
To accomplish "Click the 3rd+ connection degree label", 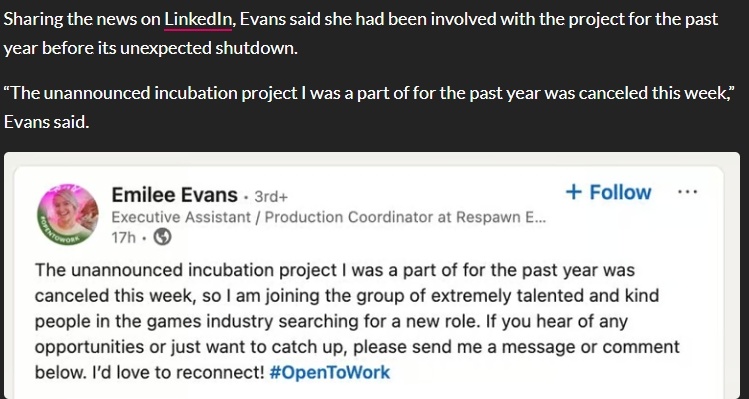I will (x=271, y=196).
